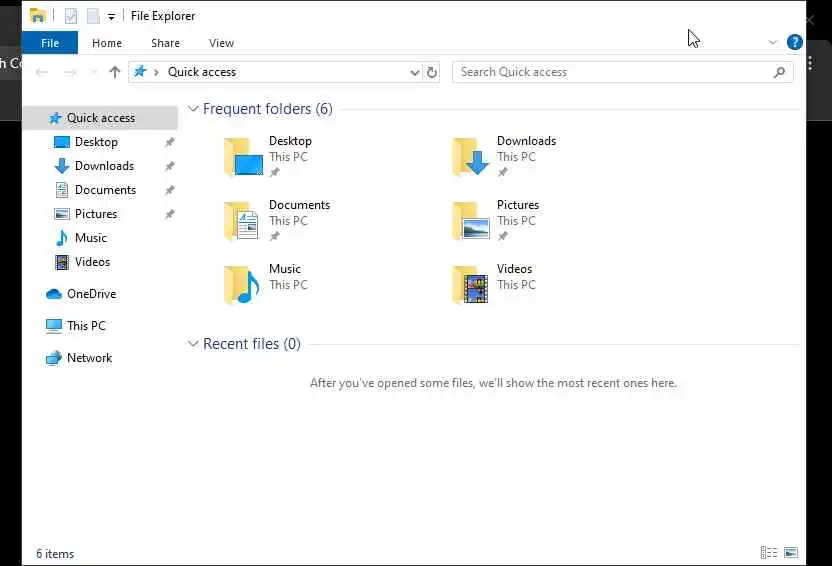Open the recent locations dropdown arrow
This screenshot has width=832, height=566.
pyautogui.click(x=93, y=72)
